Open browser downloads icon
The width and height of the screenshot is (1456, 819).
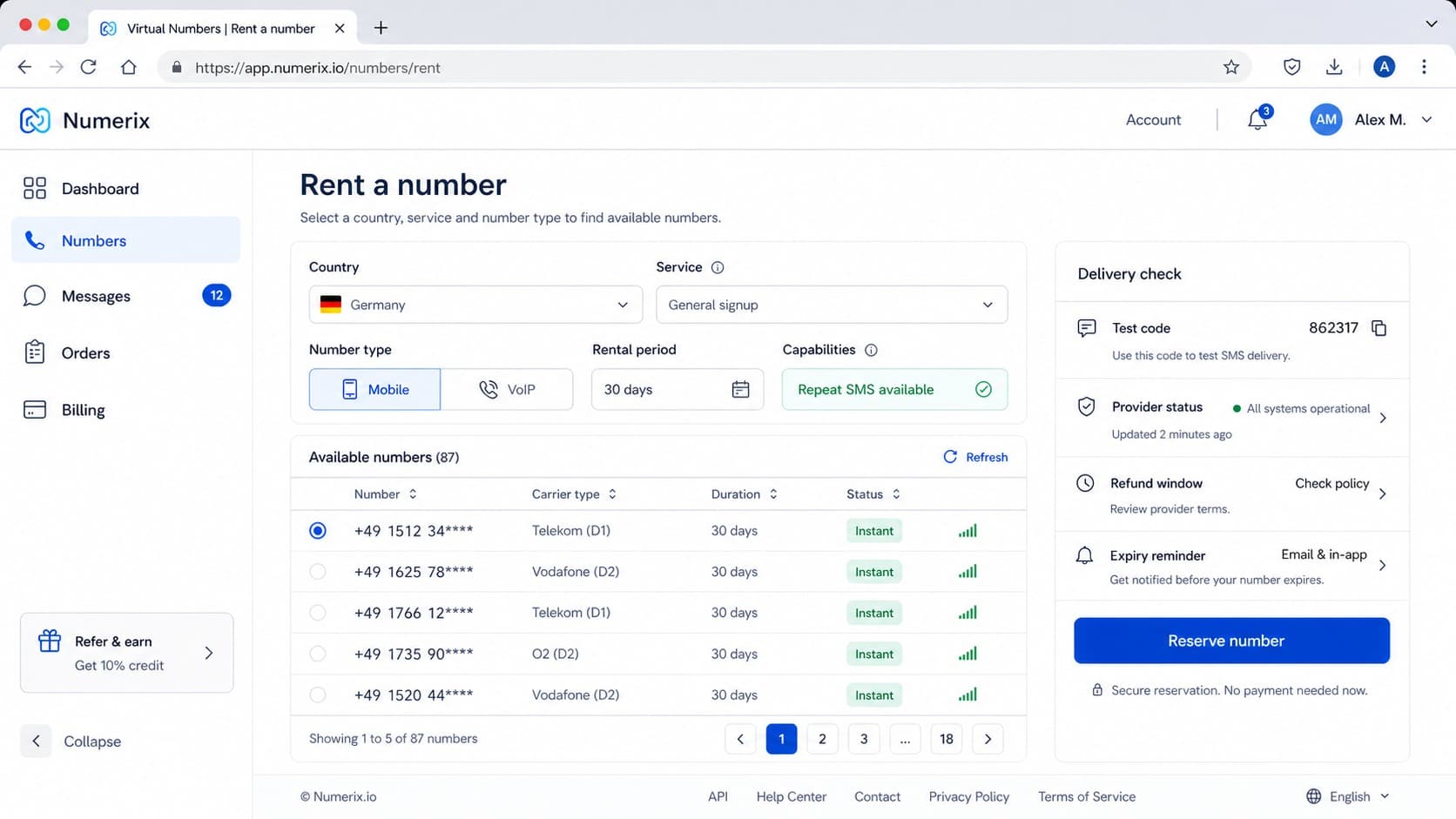1334,67
